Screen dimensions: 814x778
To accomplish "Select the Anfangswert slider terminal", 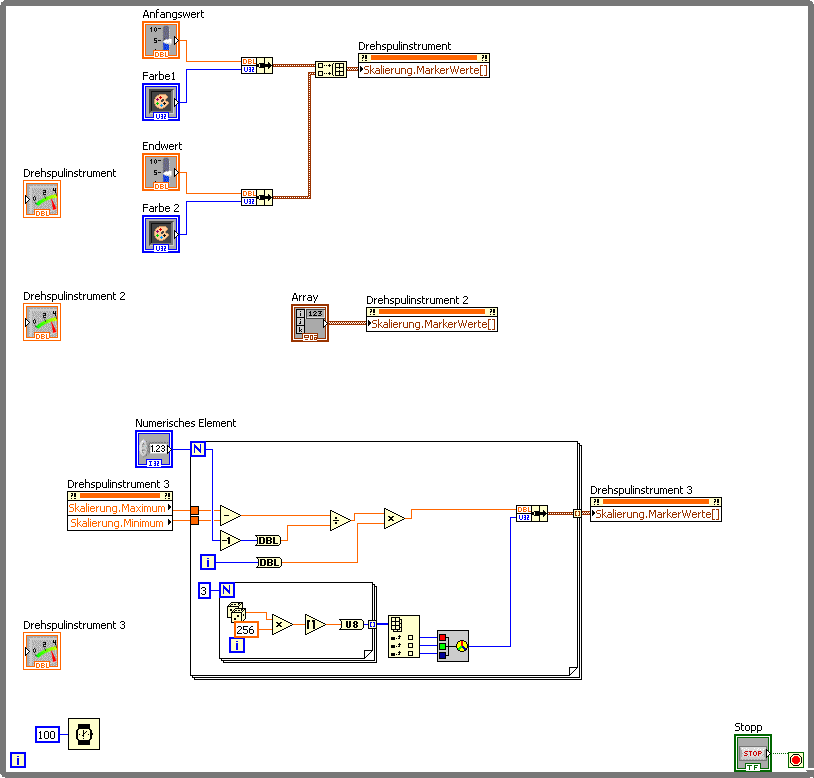I will (161, 40).
